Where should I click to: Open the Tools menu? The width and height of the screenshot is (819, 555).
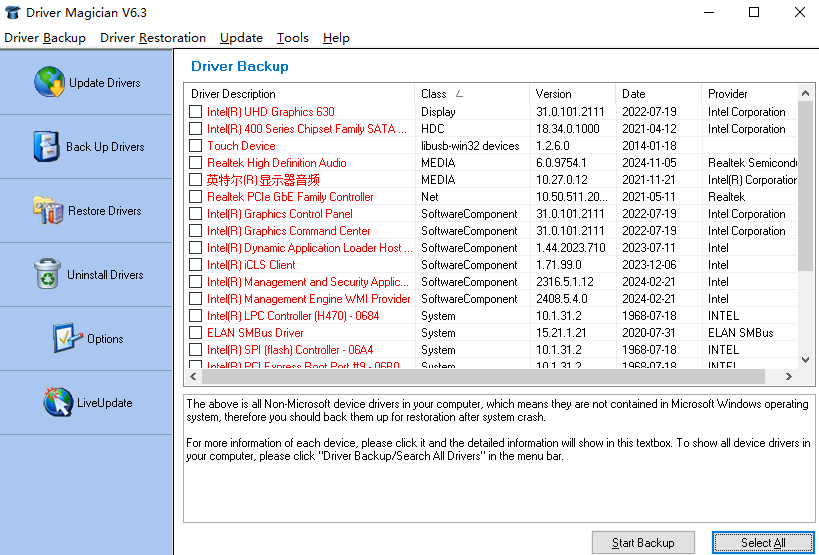click(293, 38)
